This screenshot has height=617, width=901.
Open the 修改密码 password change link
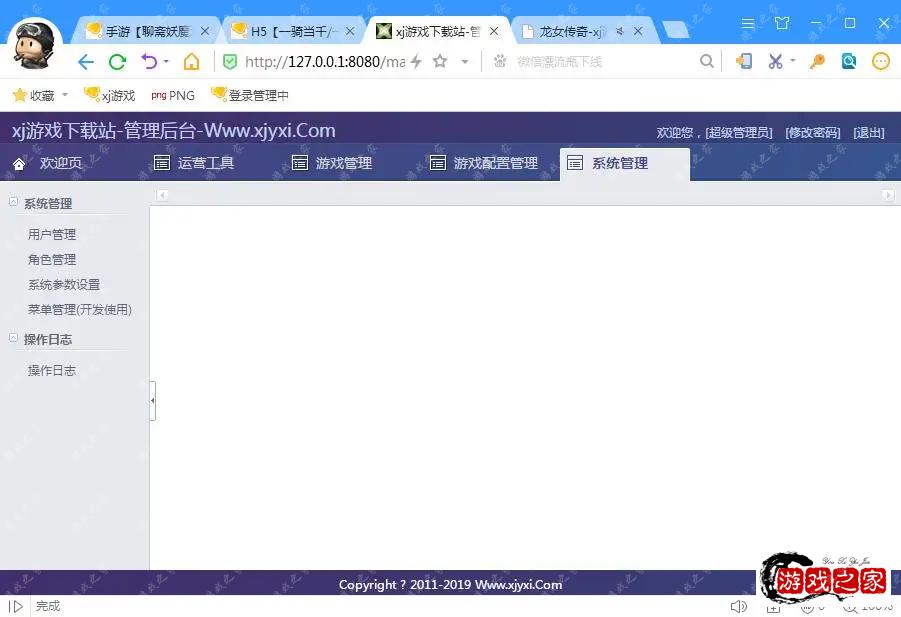(813, 131)
